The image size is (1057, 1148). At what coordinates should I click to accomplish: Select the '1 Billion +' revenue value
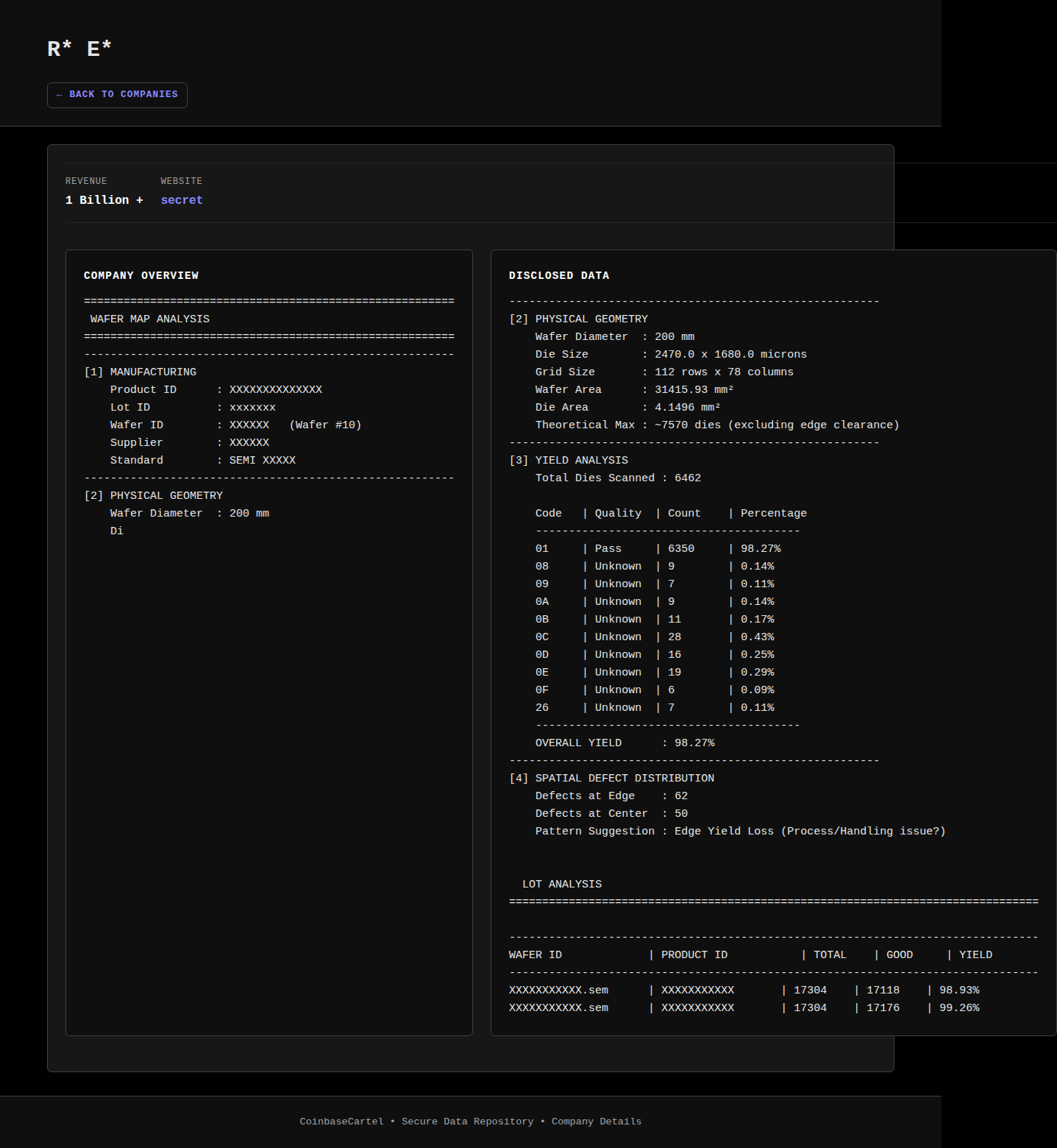tap(104, 200)
